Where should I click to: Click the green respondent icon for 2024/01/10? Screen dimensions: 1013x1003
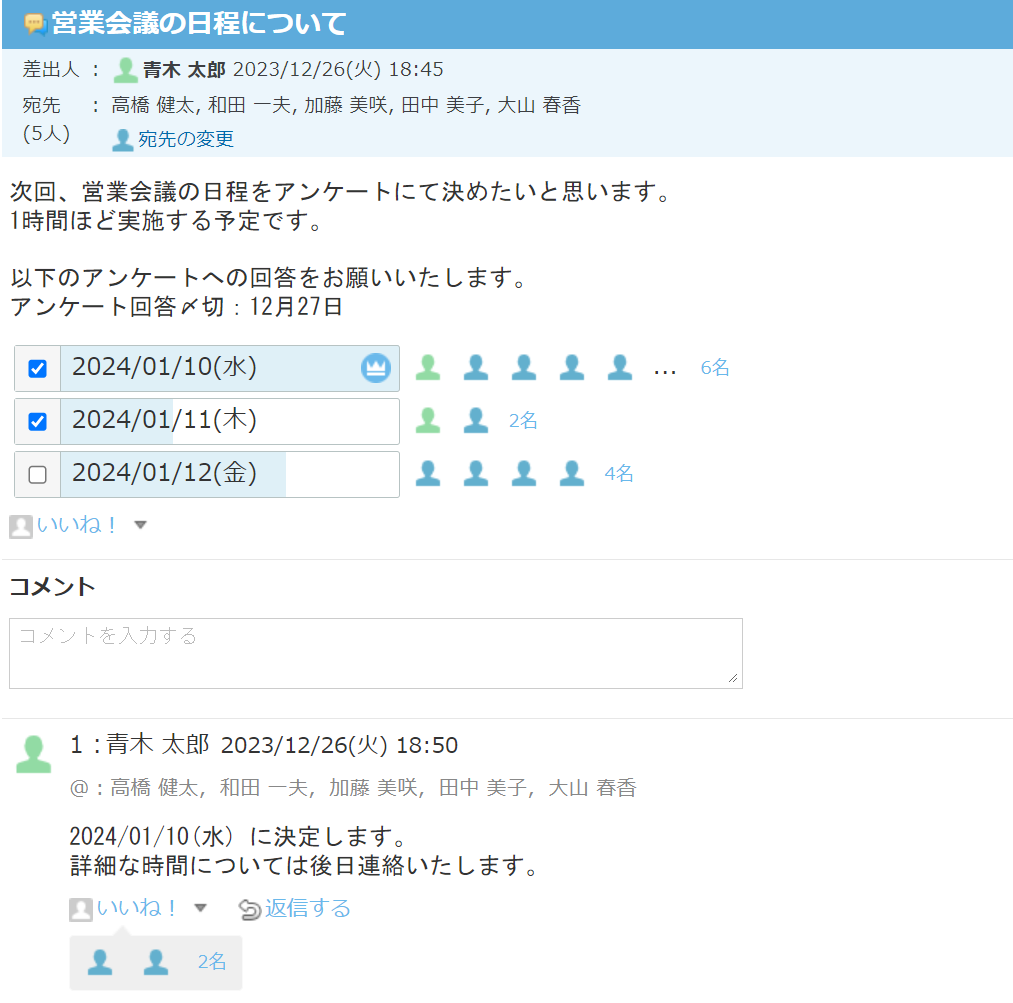[428, 367]
